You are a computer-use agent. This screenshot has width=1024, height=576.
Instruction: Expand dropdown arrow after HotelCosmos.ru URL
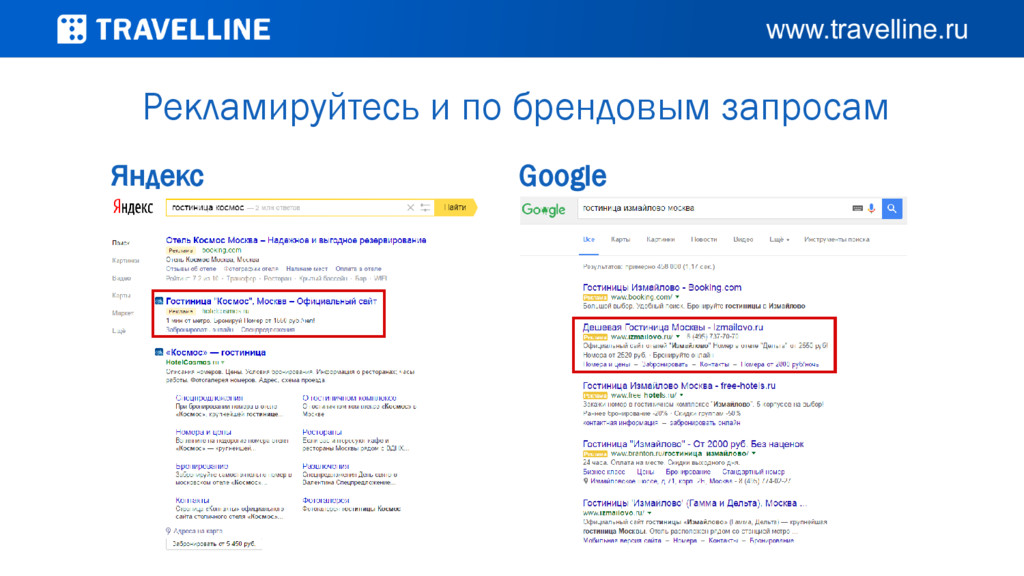[x=223, y=362]
